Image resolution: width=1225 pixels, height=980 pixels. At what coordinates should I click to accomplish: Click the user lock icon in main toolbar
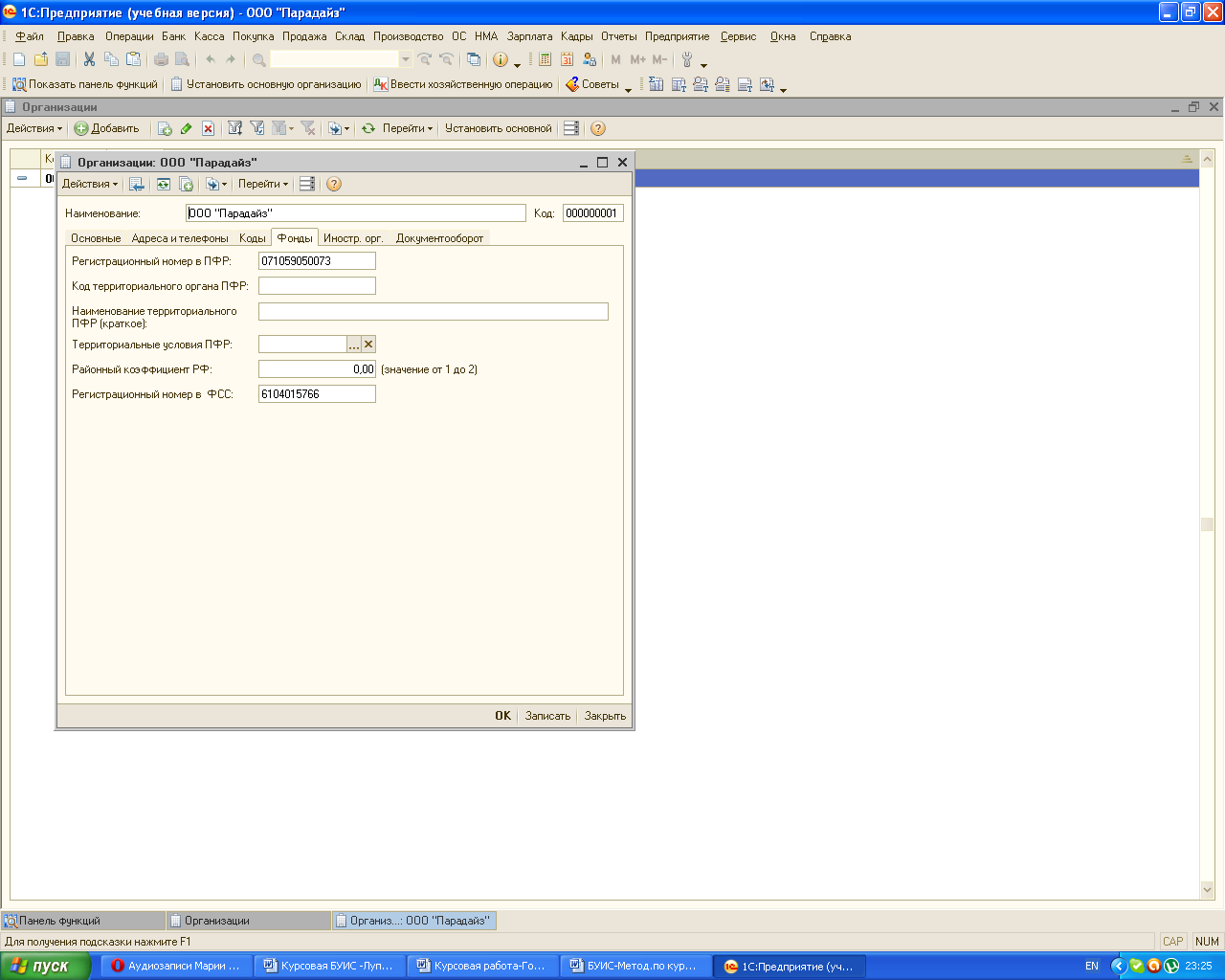589,59
